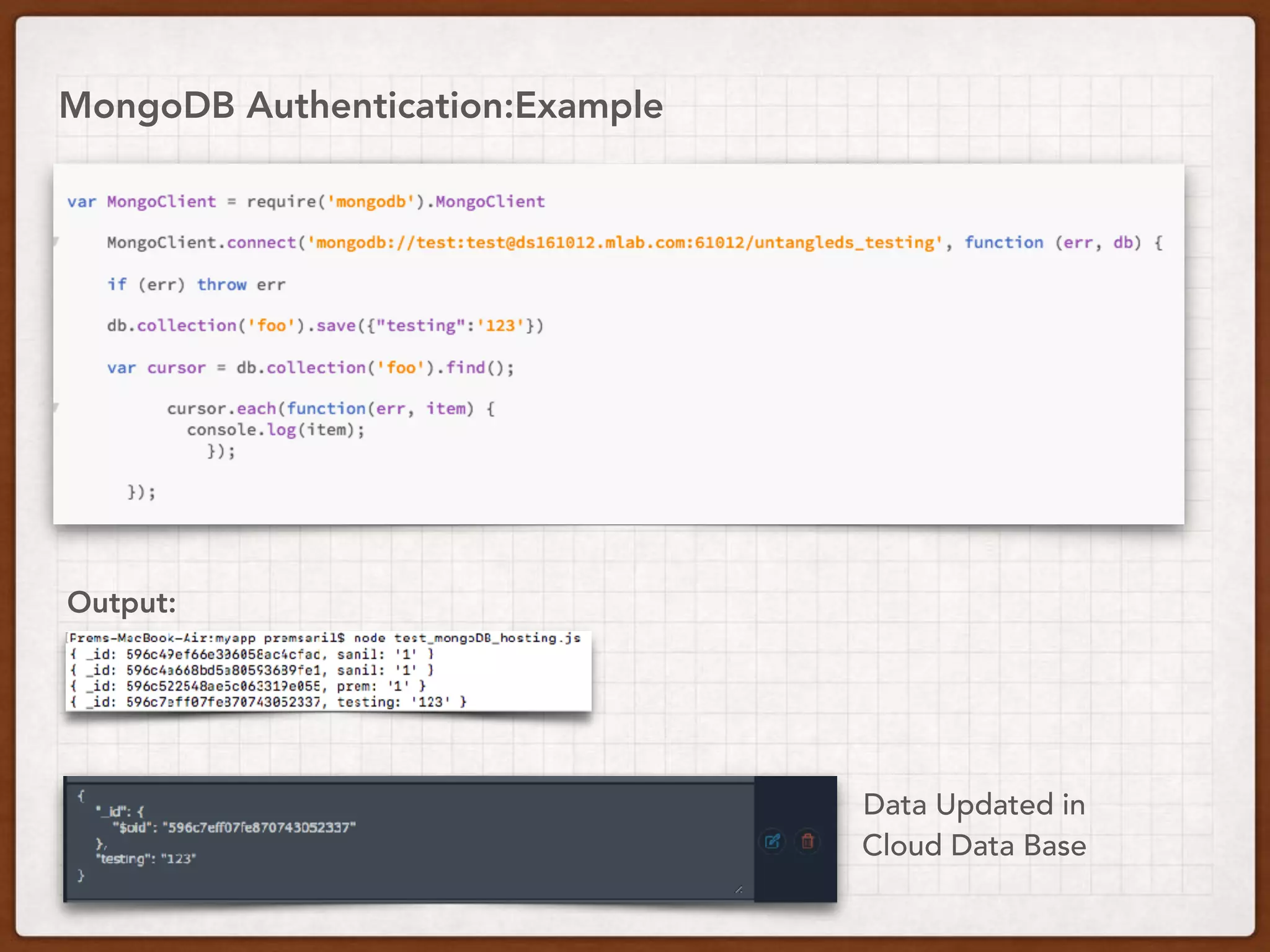Click the edit document pencil icon
The image size is (1270, 952).
(x=773, y=841)
